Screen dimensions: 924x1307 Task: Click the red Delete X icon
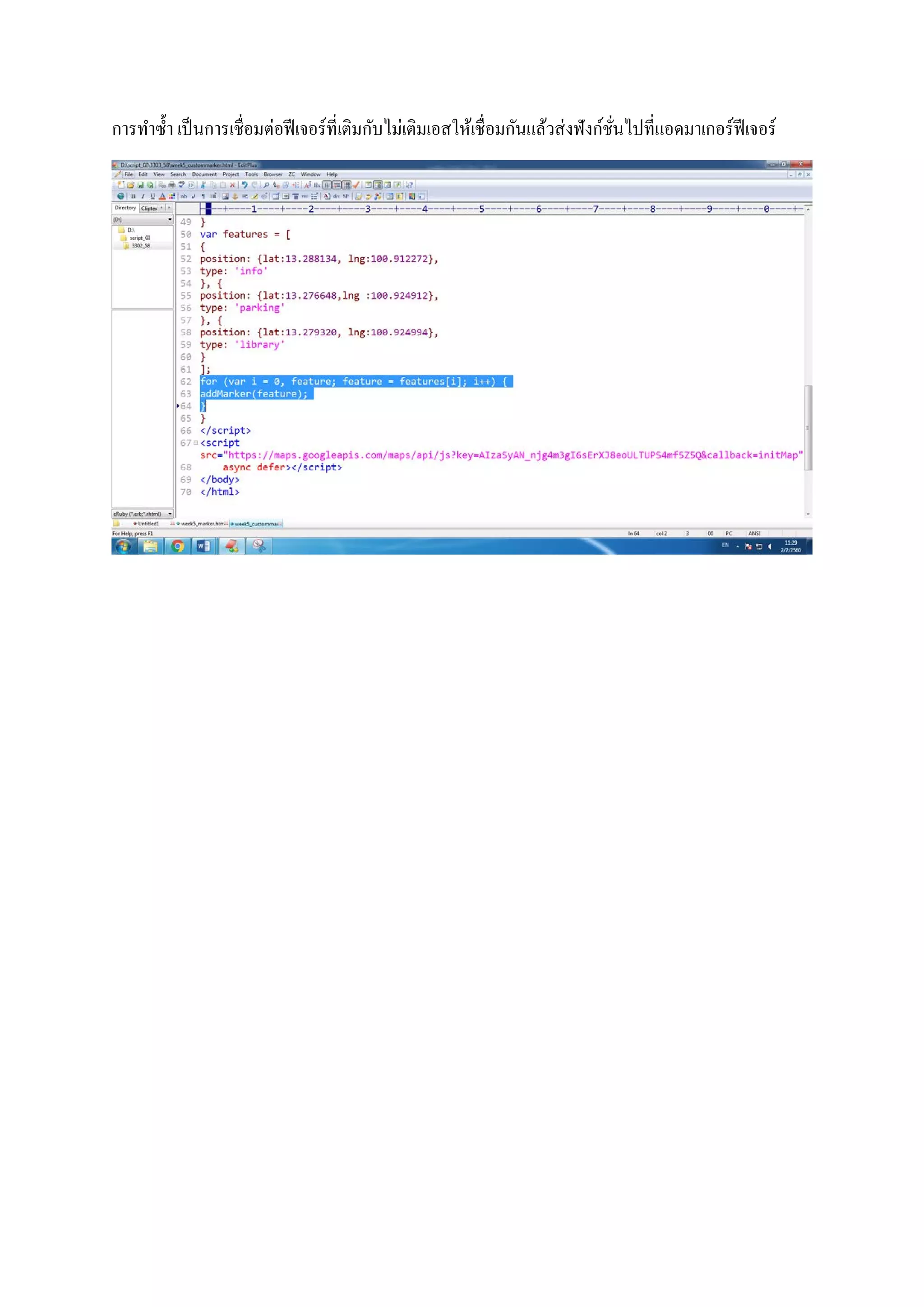tap(233, 185)
